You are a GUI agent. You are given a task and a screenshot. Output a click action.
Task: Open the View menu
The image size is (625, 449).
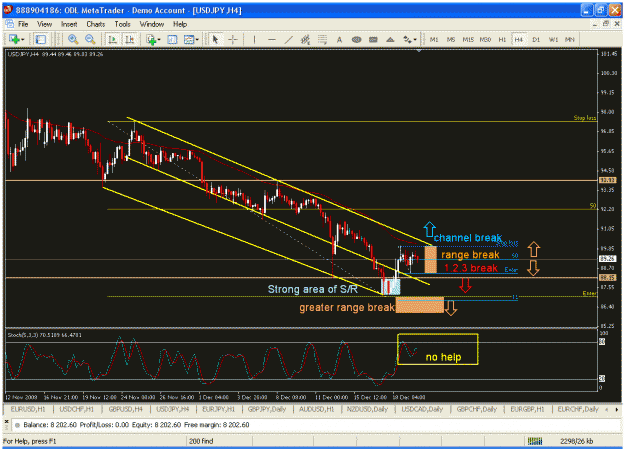(45, 24)
